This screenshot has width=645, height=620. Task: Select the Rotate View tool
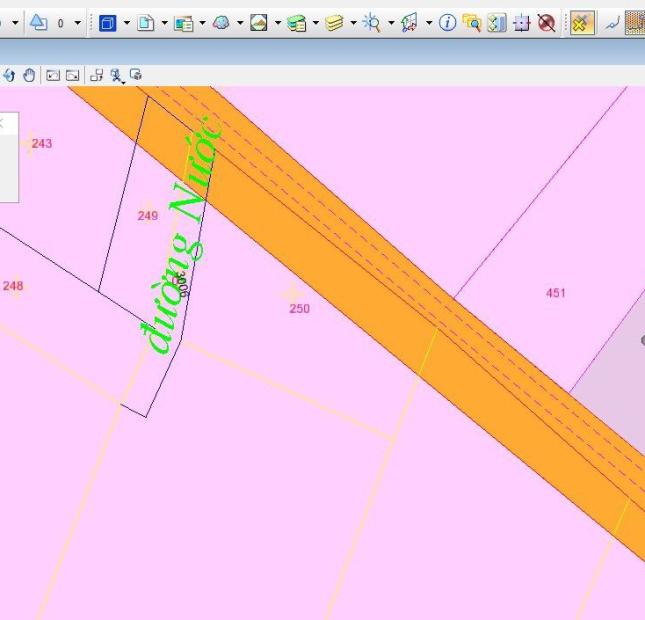pos(9,75)
